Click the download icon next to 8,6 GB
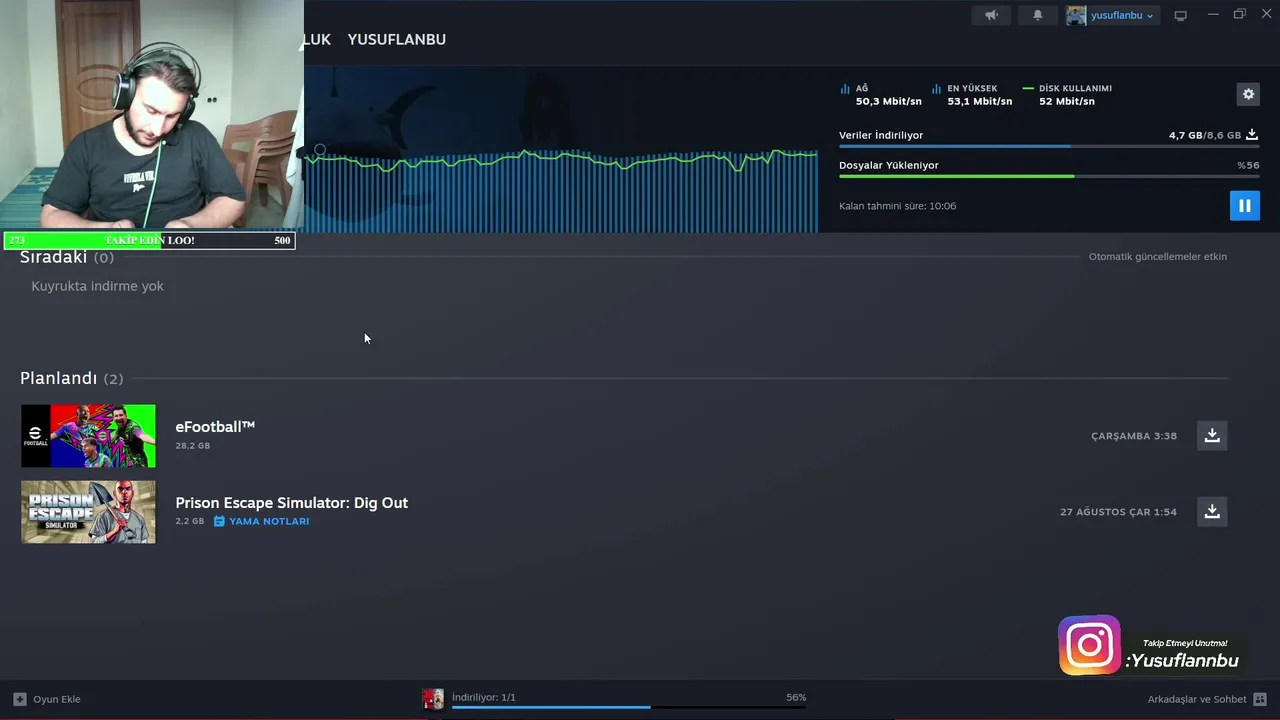The image size is (1280, 720). pos(1252,135)
